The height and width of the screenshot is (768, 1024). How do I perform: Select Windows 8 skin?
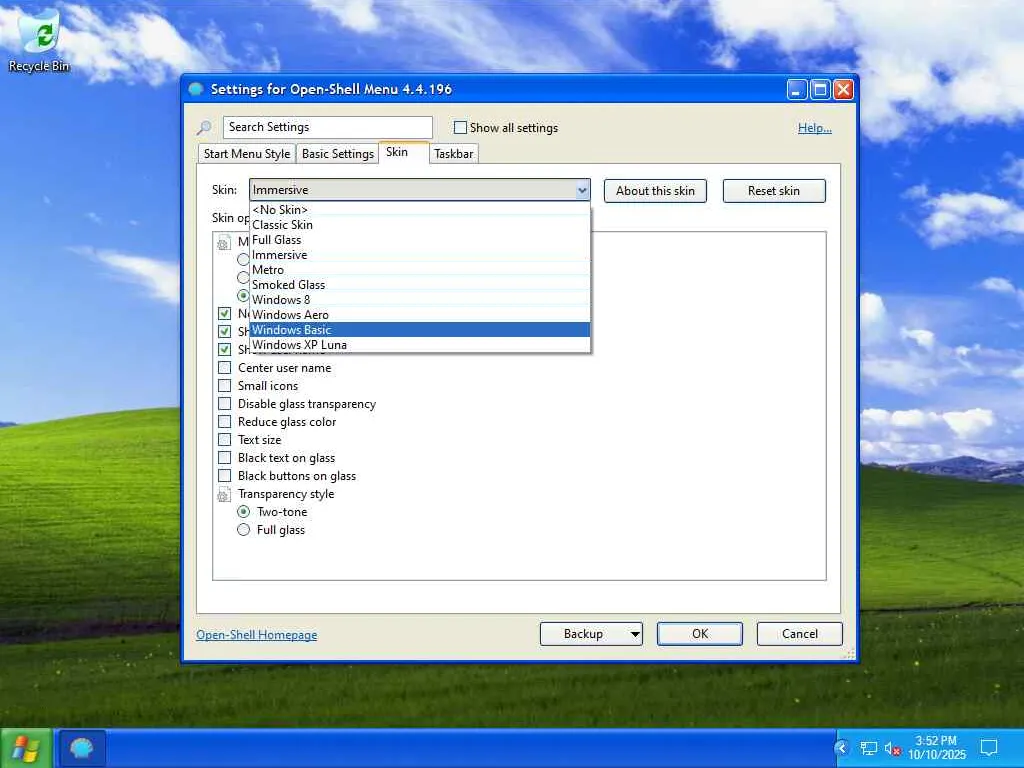420,300
